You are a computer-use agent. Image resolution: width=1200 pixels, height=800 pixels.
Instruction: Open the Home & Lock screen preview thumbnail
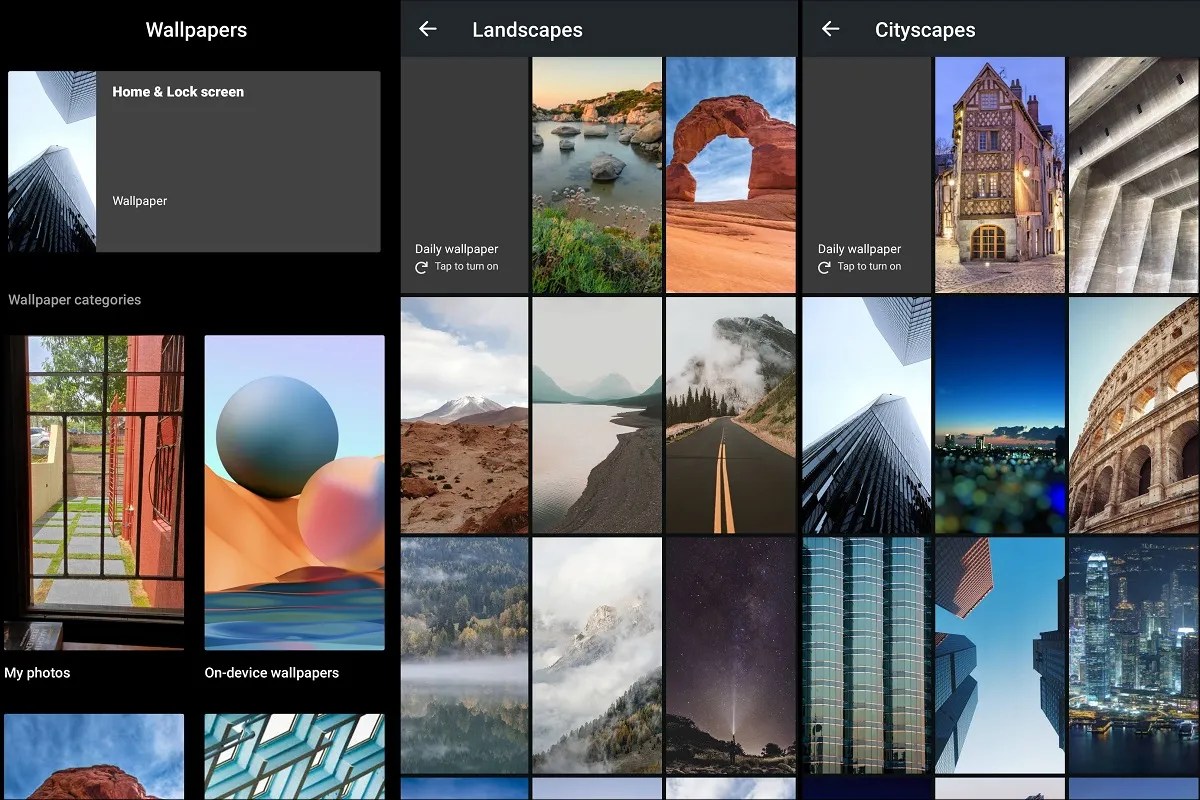point(50,160)
